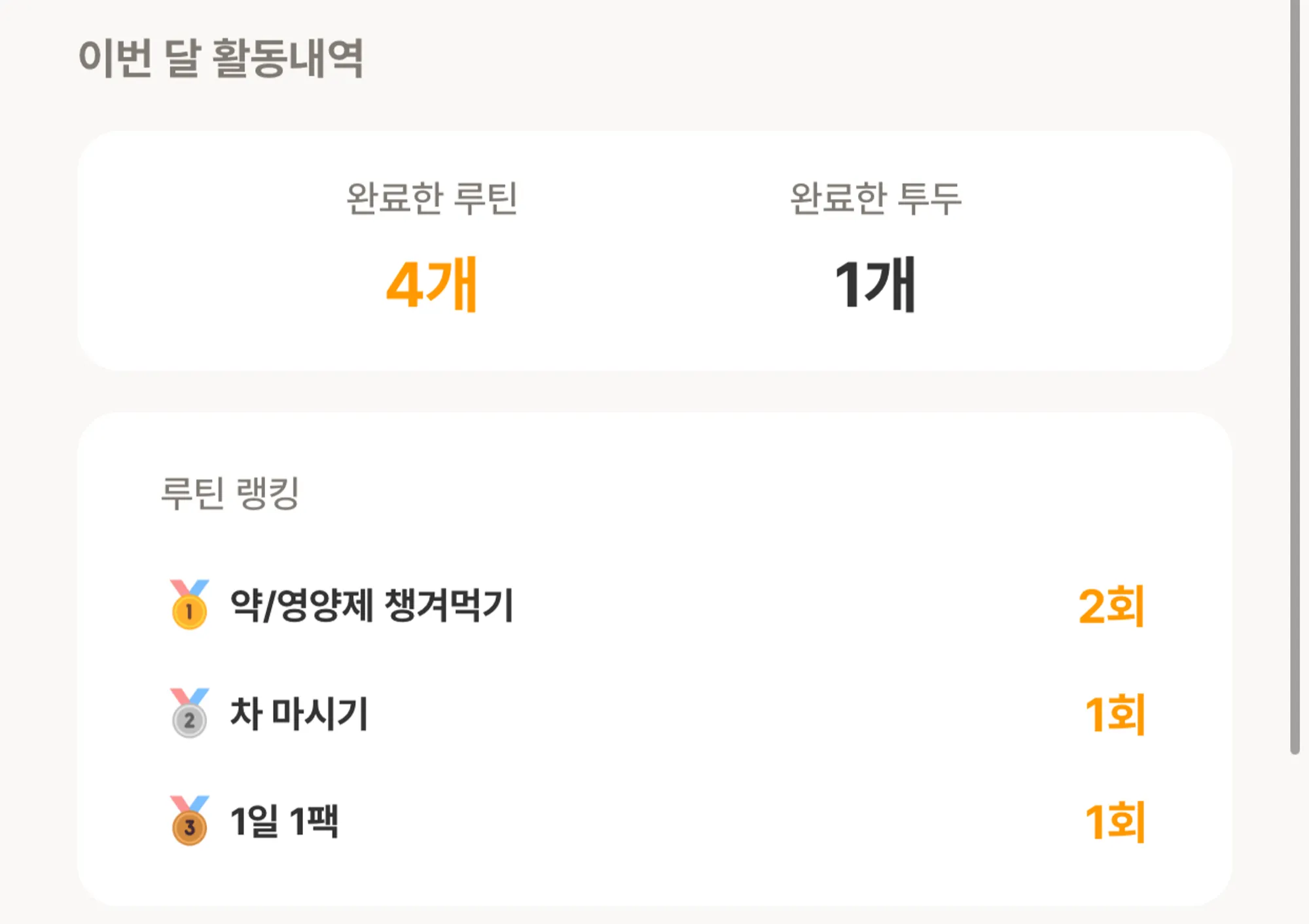Click the blank middle of the 차 마시기 row
Screen dimensions: 1309x924
click(720, 713)
